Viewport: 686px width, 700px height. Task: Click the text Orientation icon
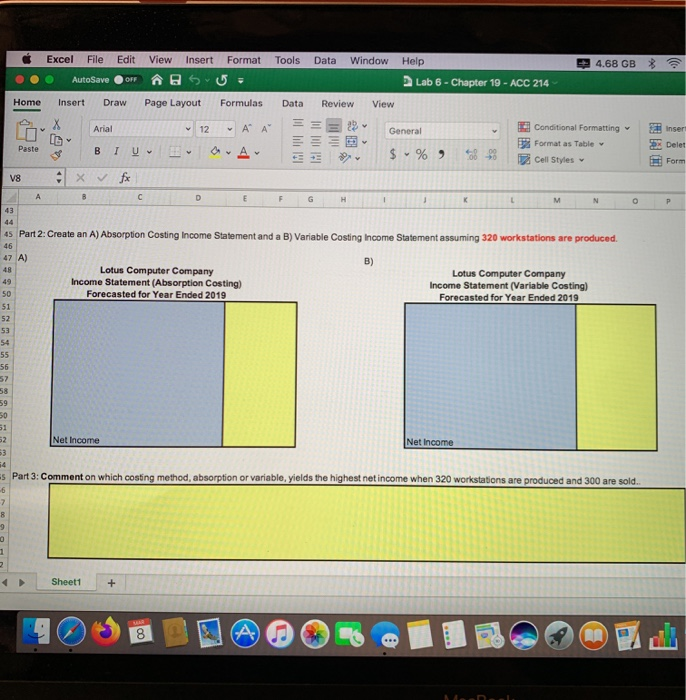point(345,158)
